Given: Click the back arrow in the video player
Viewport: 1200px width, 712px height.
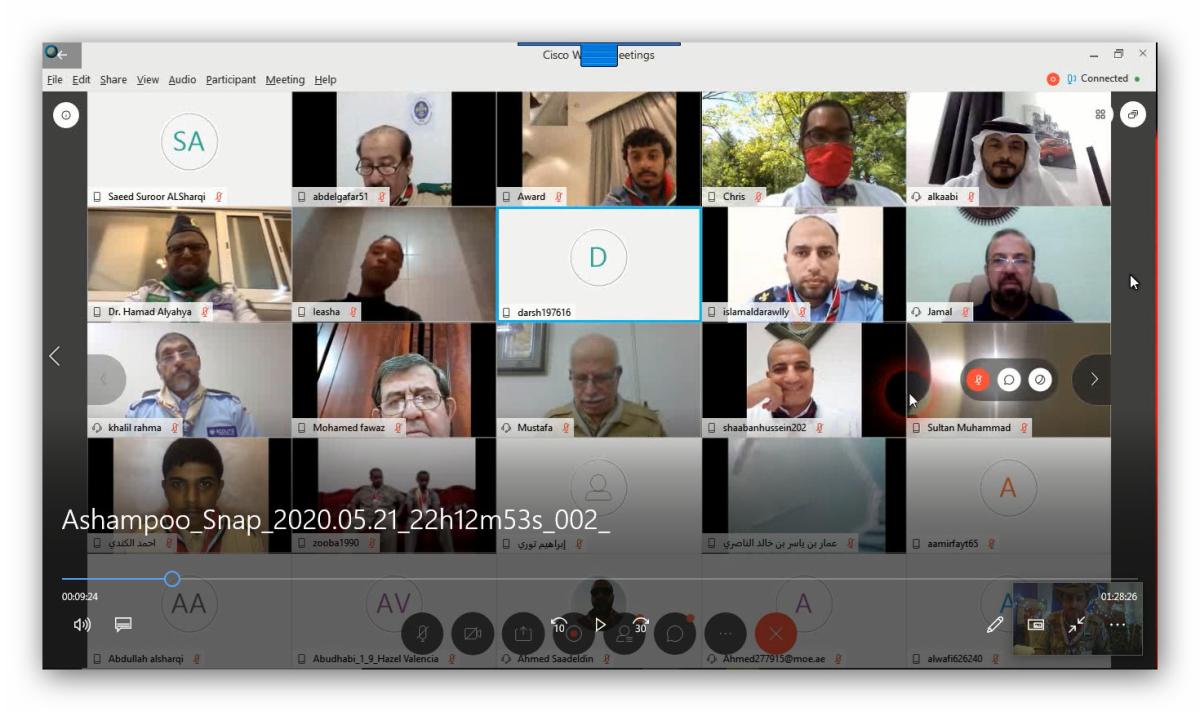Looking at the screenshot, I should point(62,54).
